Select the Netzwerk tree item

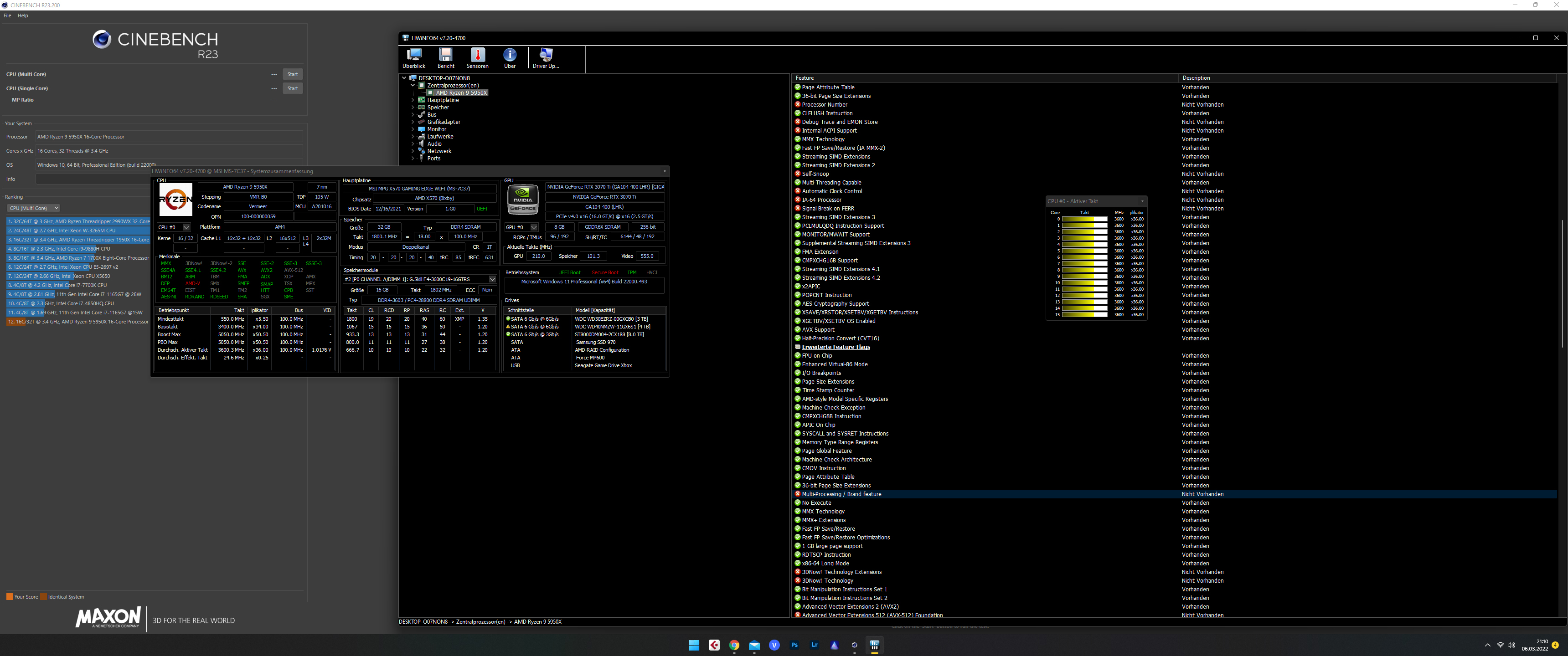439,152
